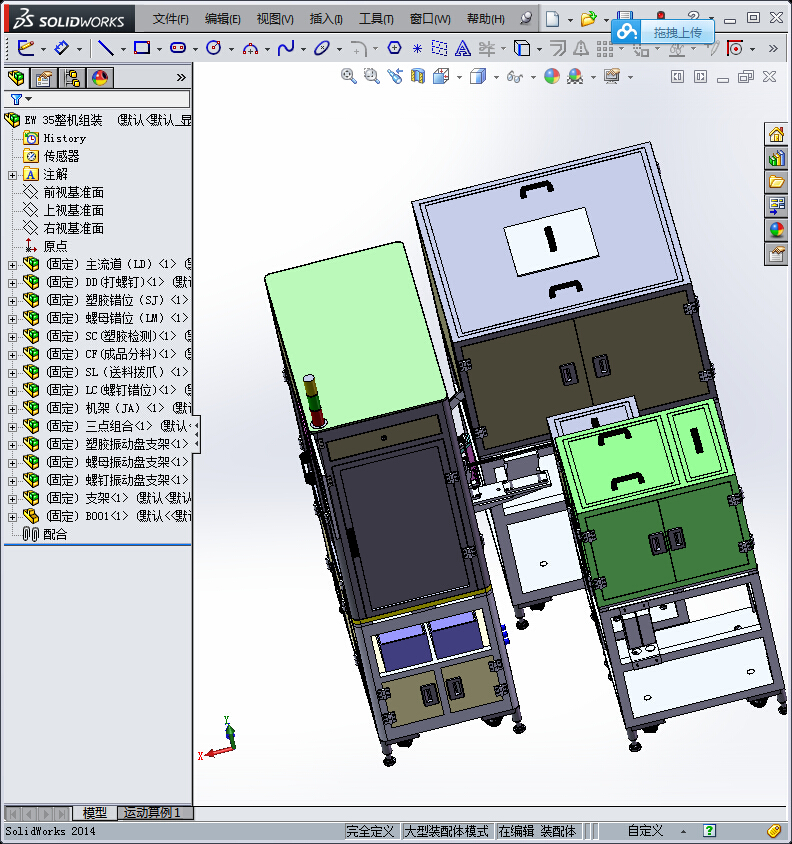Image resolution: width=792 pixels, height=844 pixels.
Task: Select the Polygon sketch tool
Action: (x=394, y=48)
